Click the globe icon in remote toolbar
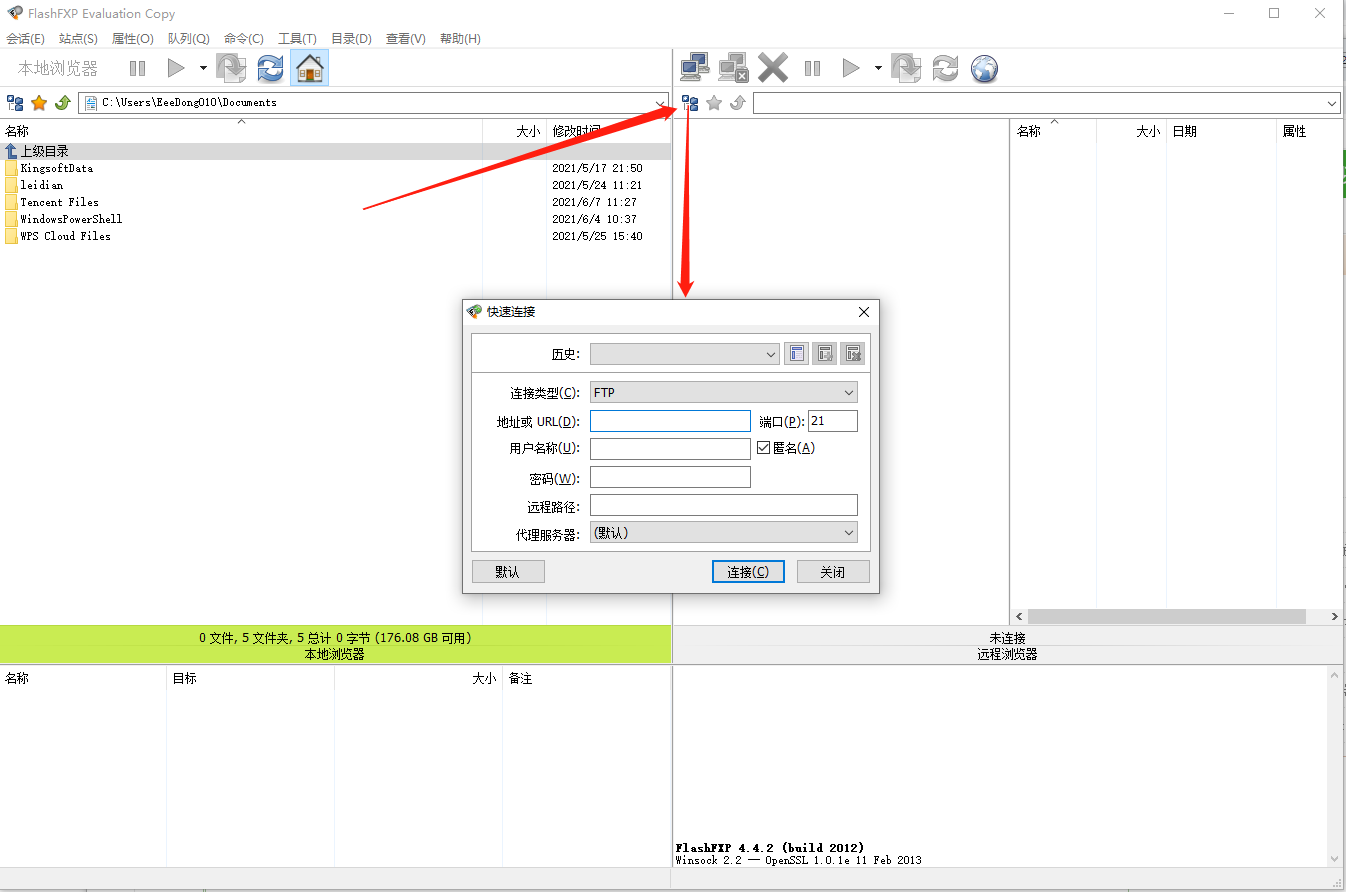This screenshot has width=1346, height=892. click(x=985, y=68)
